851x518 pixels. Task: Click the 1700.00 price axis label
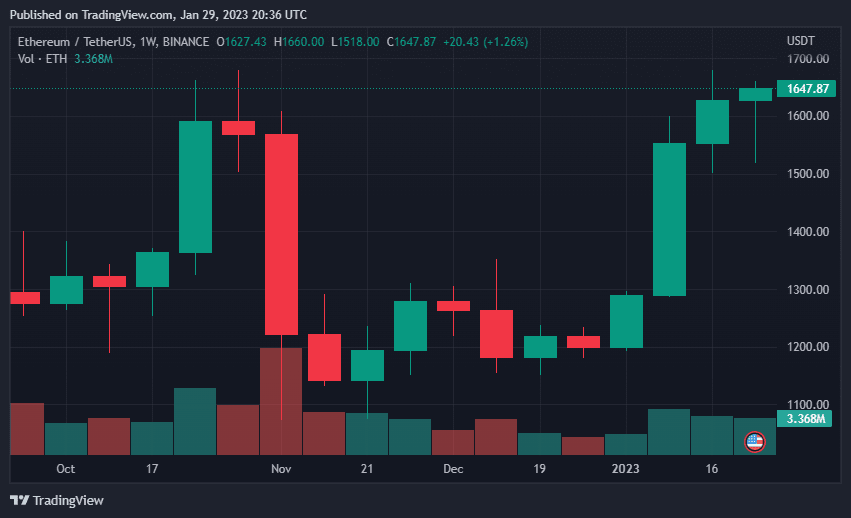coord(808,59)
